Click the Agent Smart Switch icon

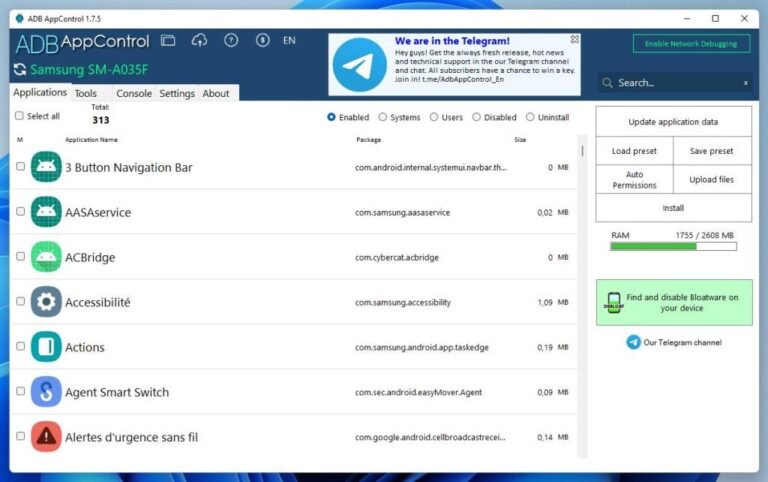46,392
